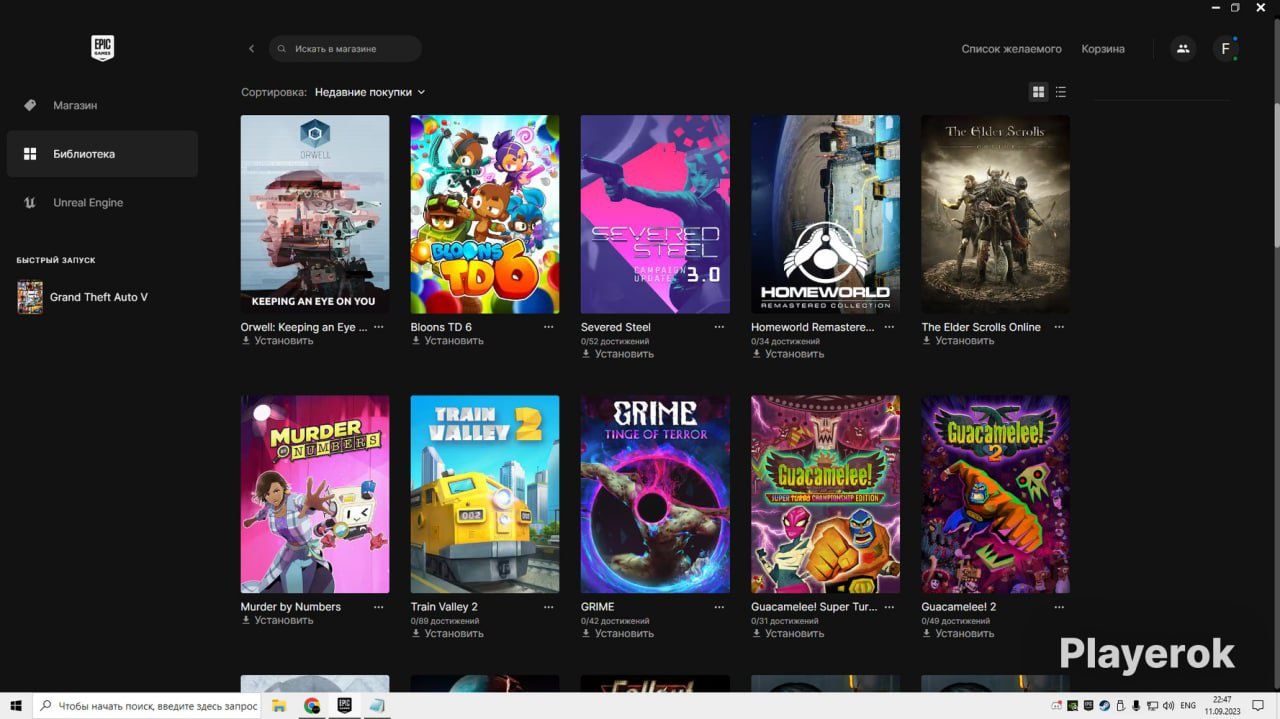The width and height of the screenshot is (1280, 719).
Task: Open more options for Train Valley 2
Action: pyautogui.click(x=549, y=607)
